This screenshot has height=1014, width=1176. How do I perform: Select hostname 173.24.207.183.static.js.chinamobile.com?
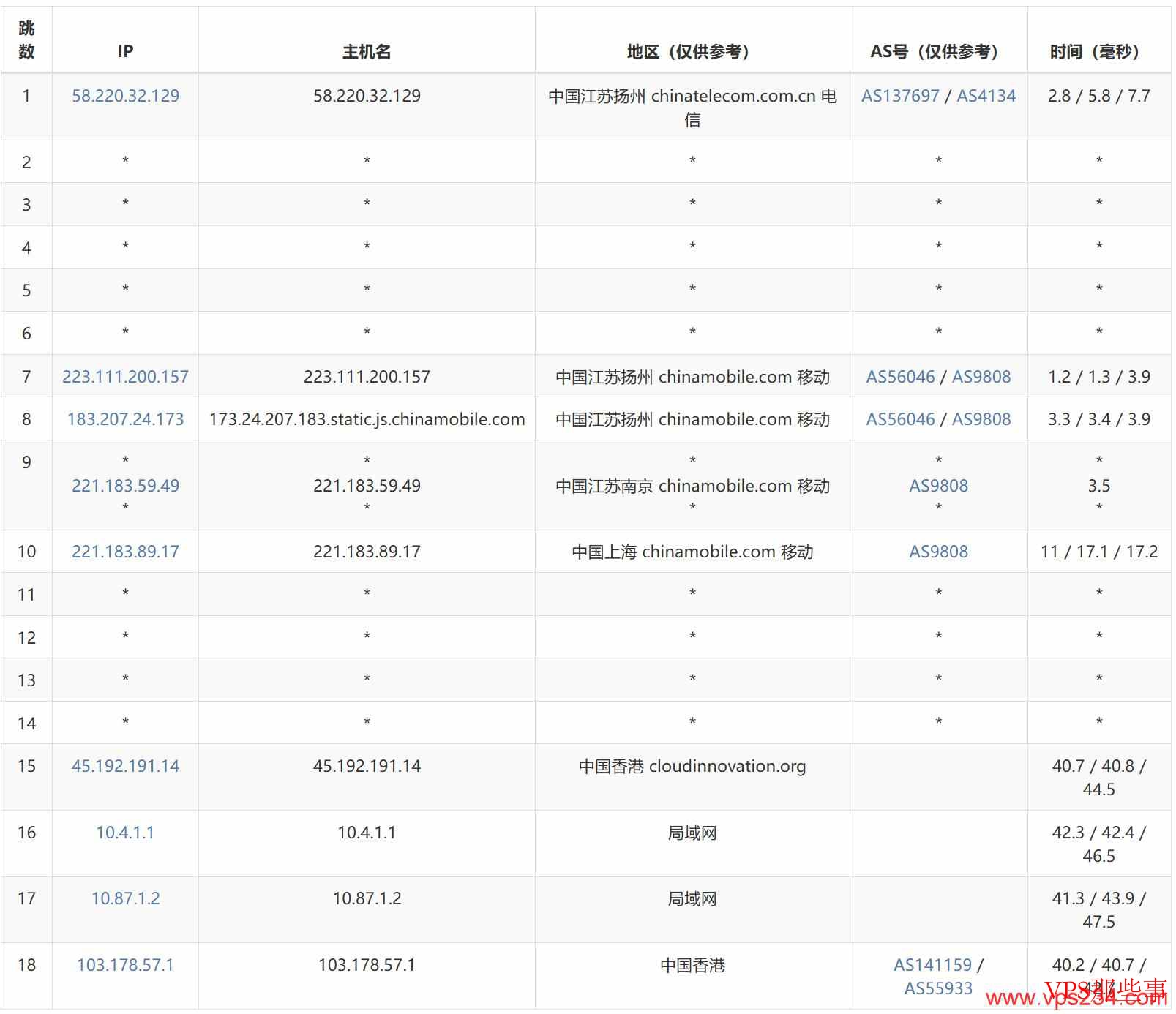(367, 419)
